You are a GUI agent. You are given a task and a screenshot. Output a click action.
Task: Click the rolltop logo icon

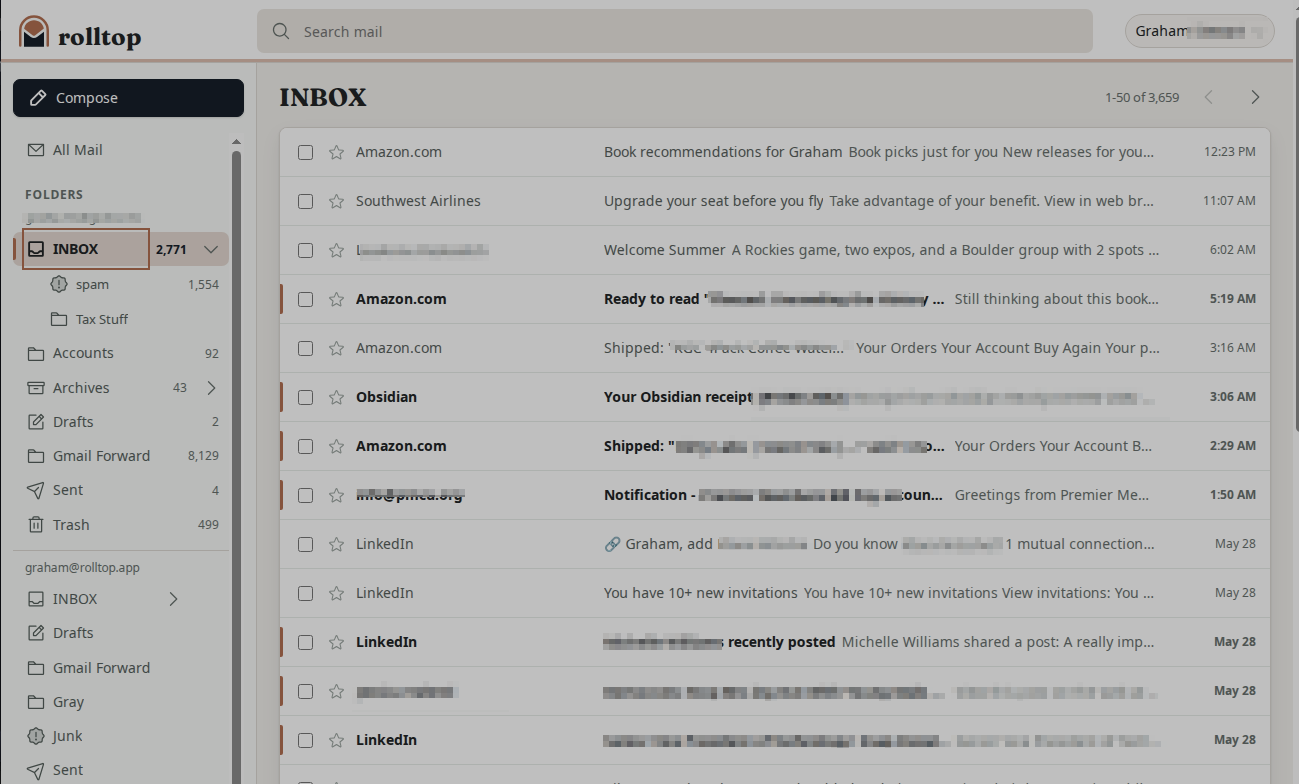(x=34, y=32)
